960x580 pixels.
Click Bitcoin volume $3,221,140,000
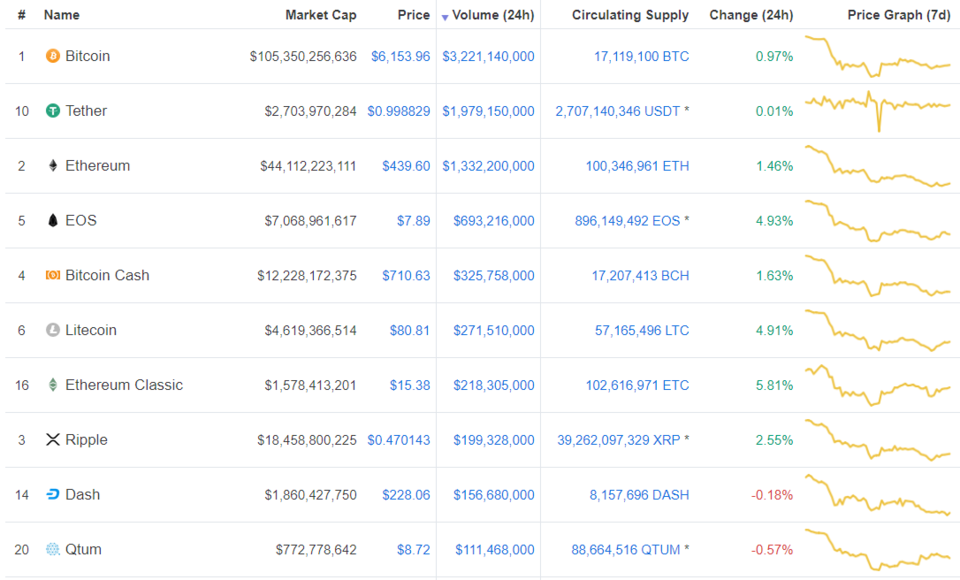[488, 56]
